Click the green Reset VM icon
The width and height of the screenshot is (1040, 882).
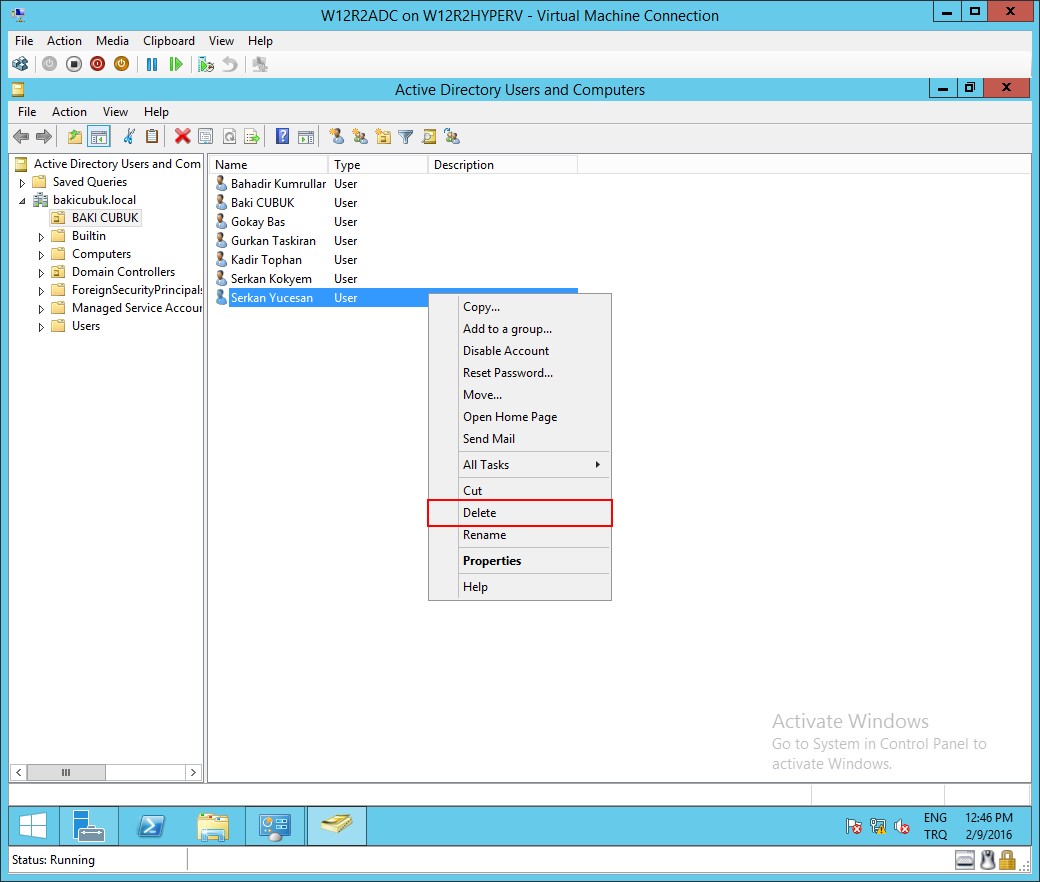pyautogui.click(x=176, y=64)
